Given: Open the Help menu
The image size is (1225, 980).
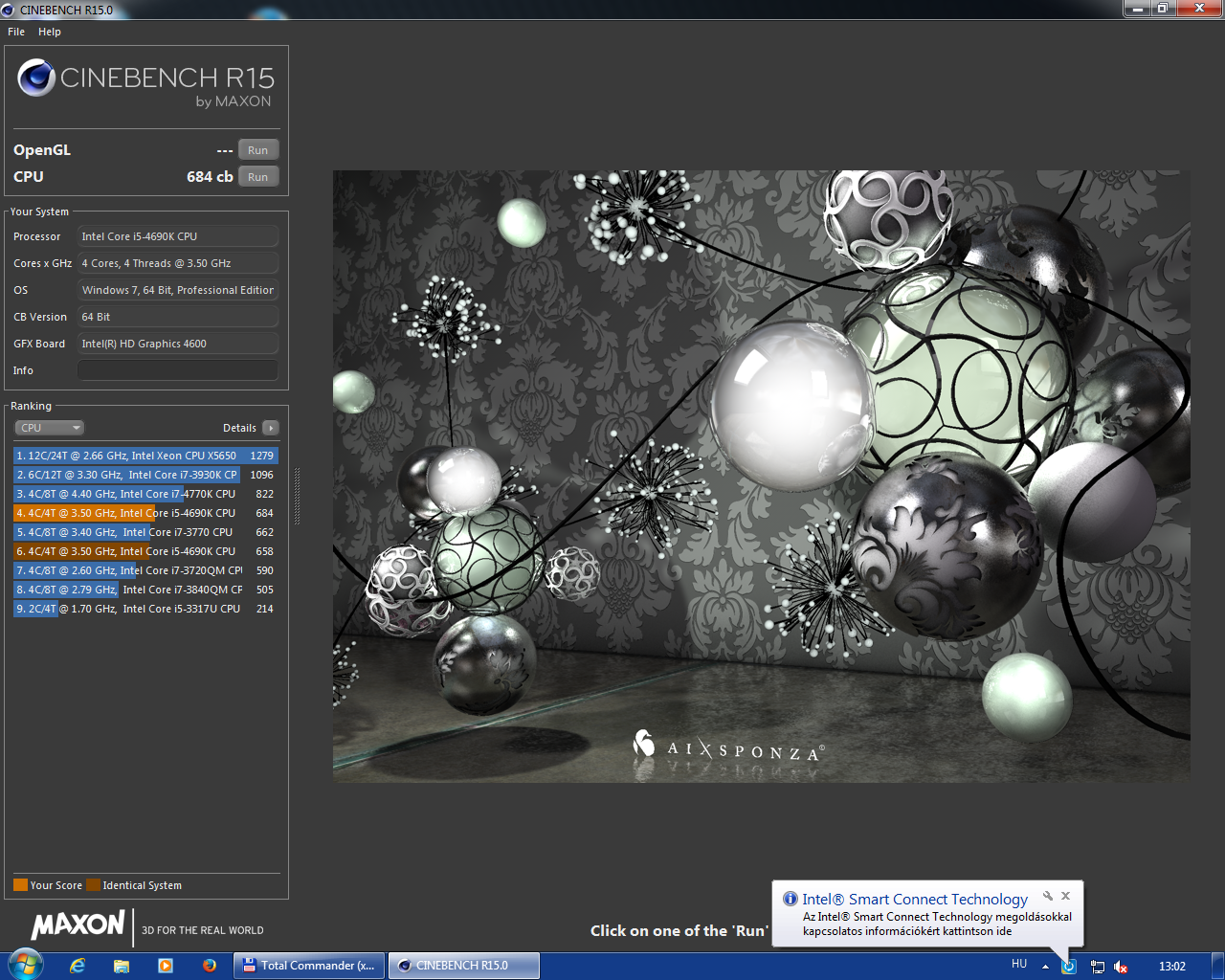Looking at the screenshot, I should pyautogui.click(x=50, y=32).
